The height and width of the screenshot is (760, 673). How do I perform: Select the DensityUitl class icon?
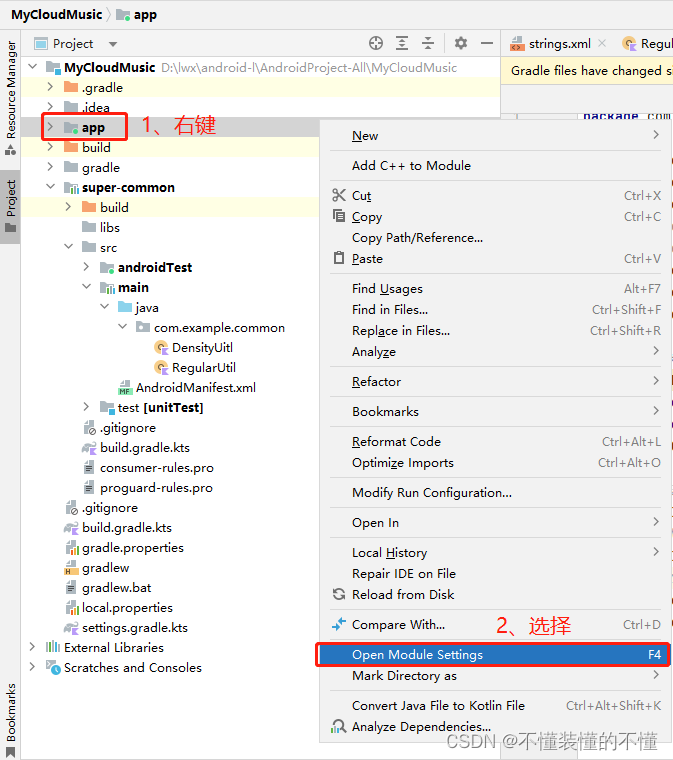pos(161,348)
